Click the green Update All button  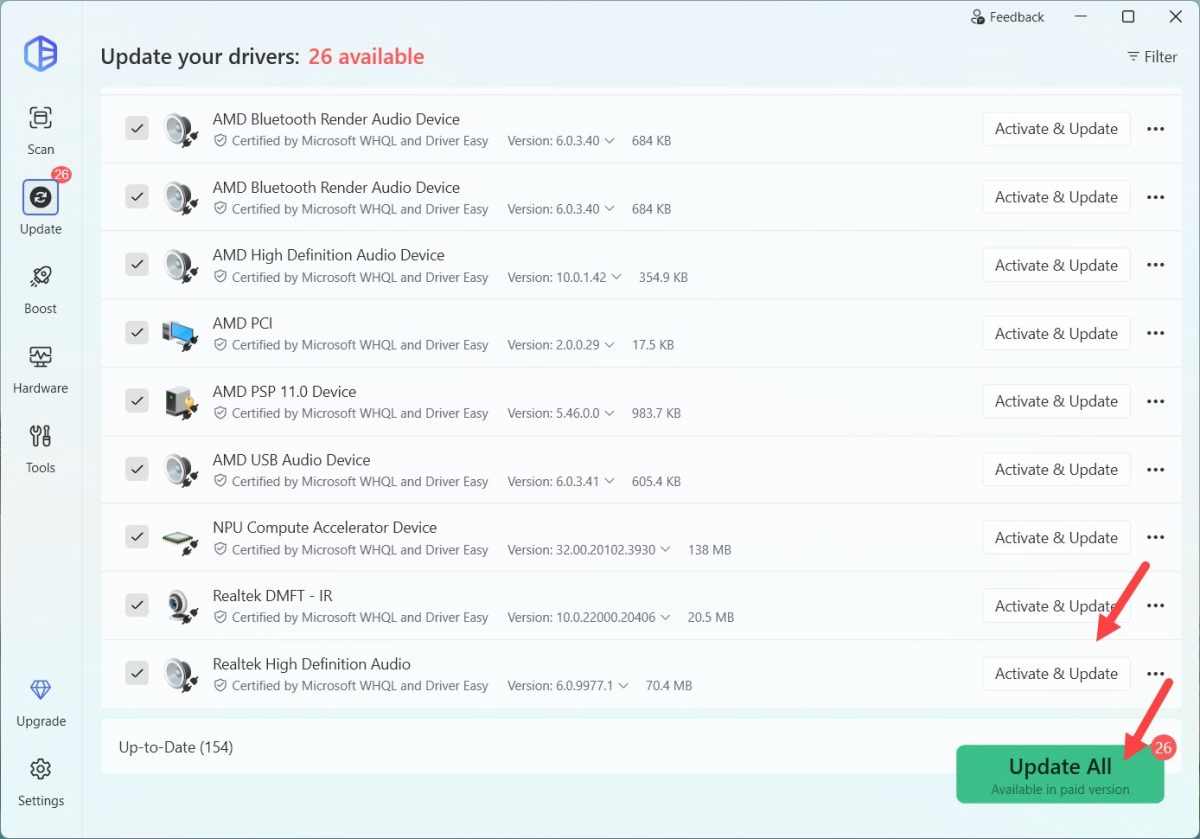[x=1060, y=774]
